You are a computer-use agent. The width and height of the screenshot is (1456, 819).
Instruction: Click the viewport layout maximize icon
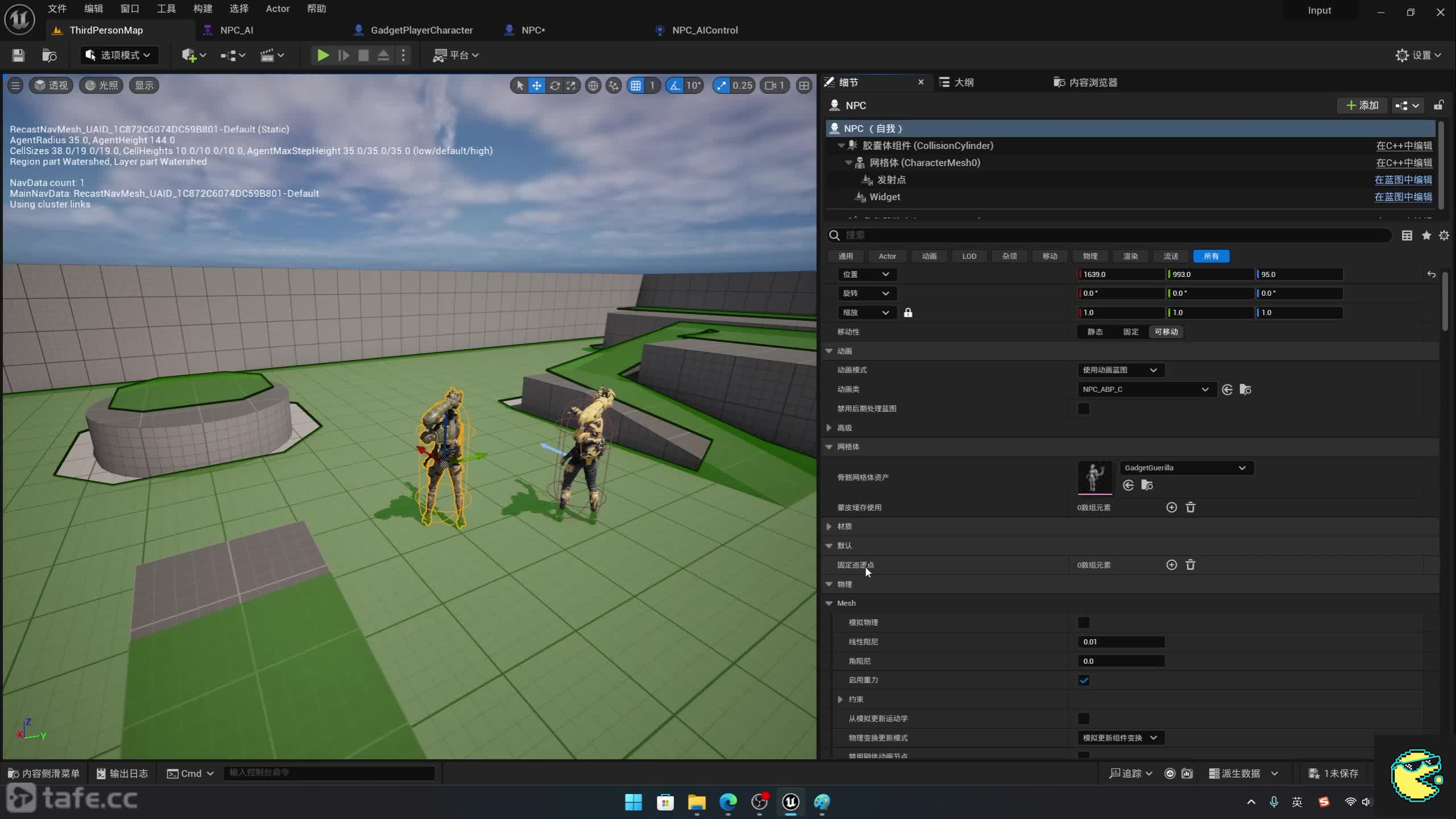point(804,85)
